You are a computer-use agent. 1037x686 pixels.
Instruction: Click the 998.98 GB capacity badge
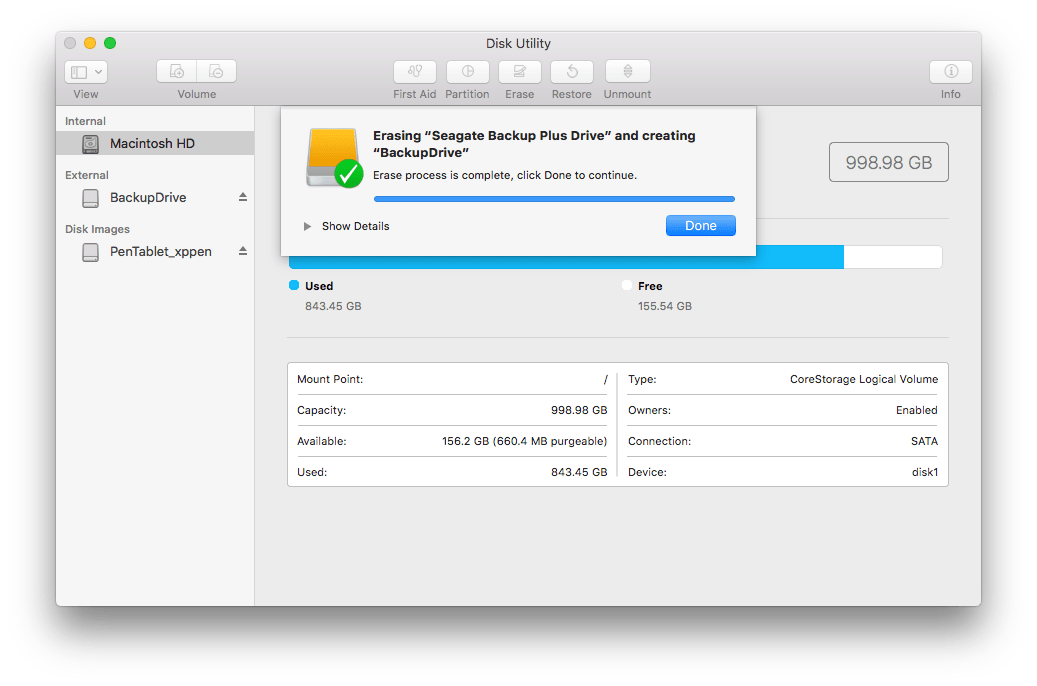tap(888, 161)
